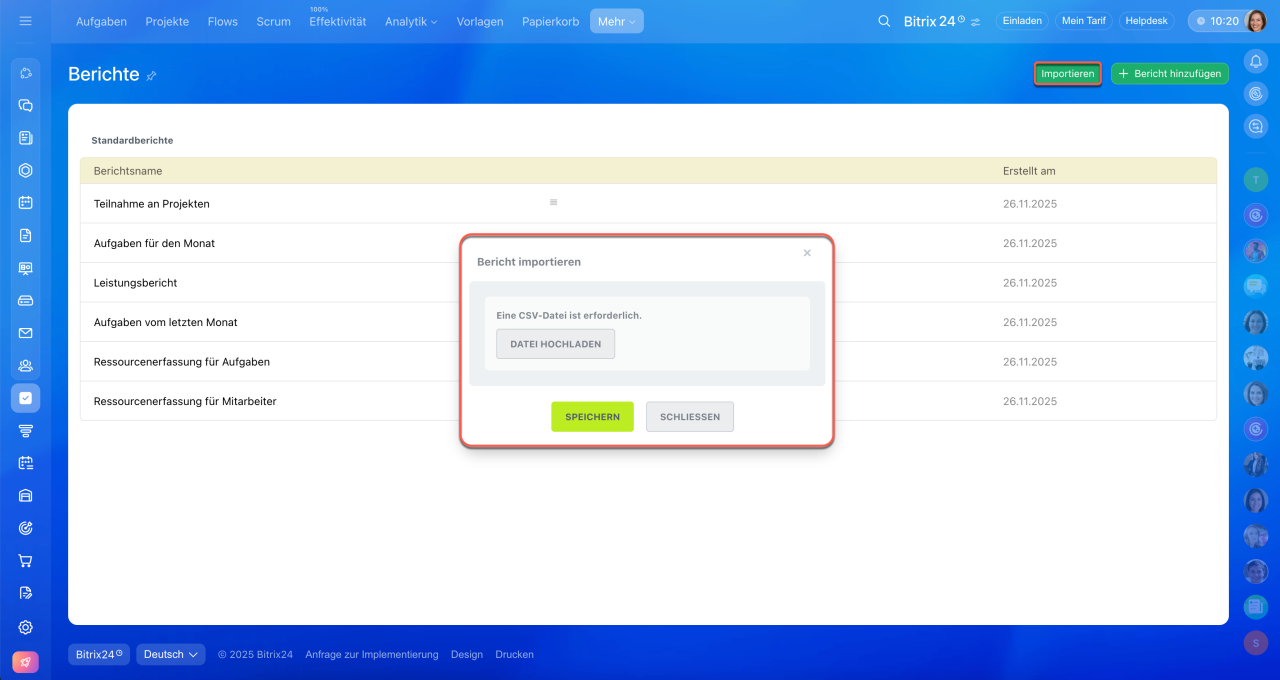The image size is (1280, 680).
Task: Click the 10:20 work time clock
Action: pyautogui.click(x=1216, y=21)
